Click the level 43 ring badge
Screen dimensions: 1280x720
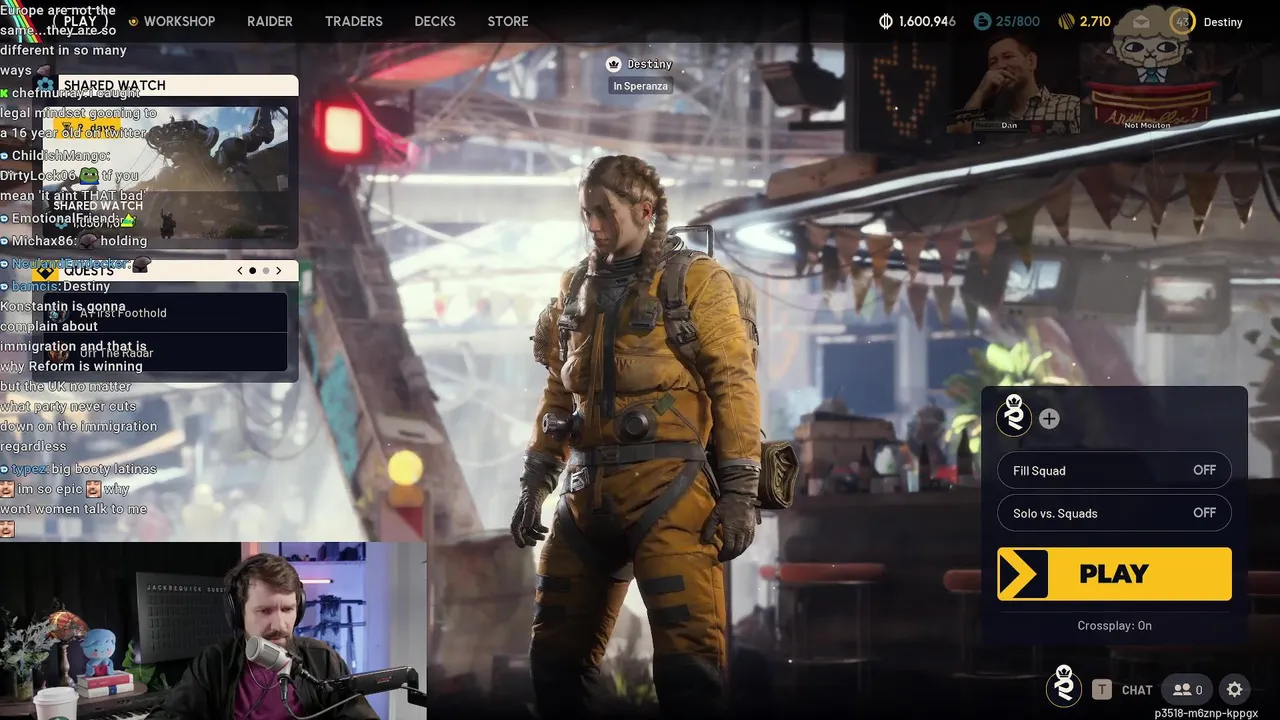1183,21
